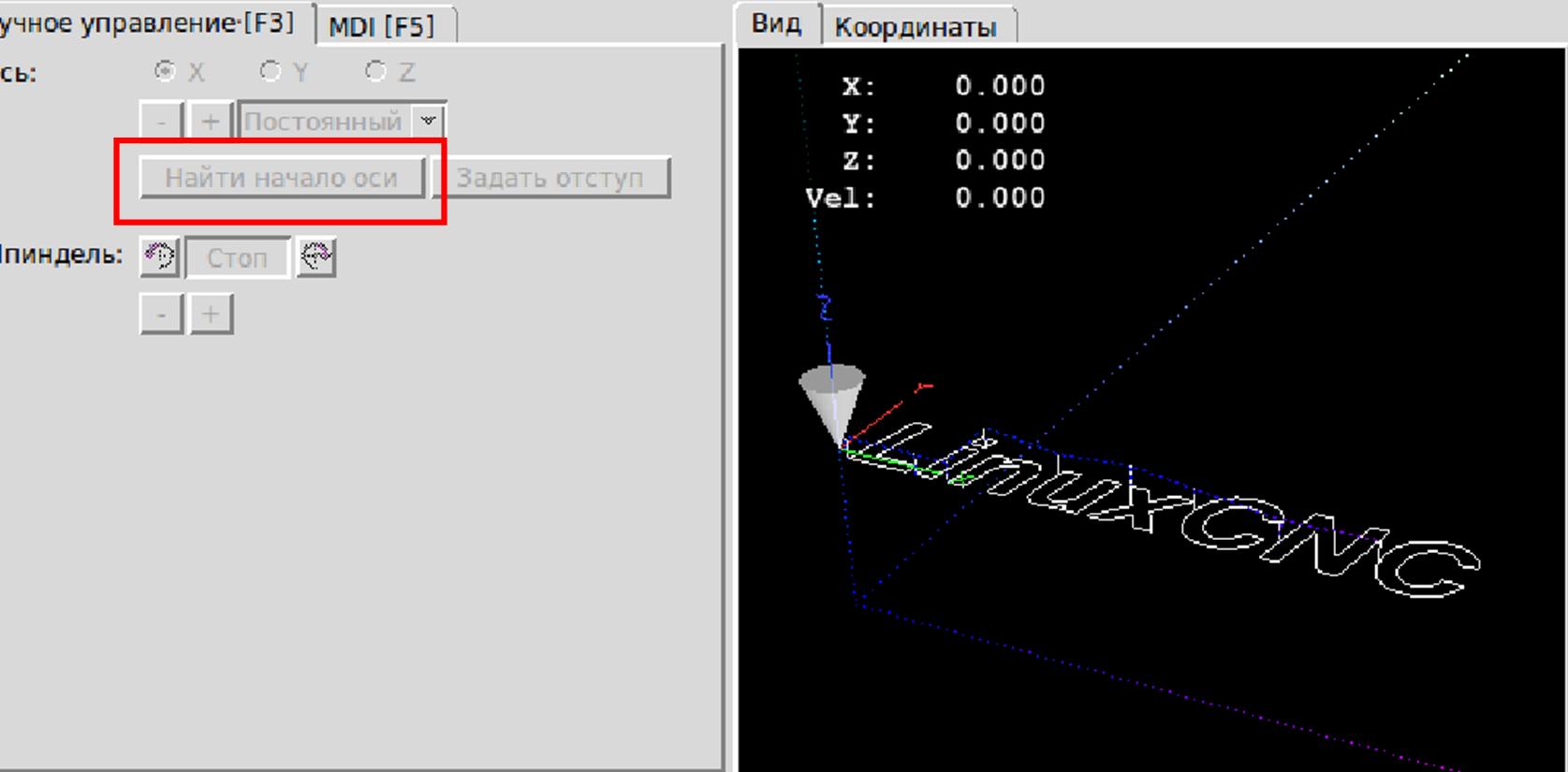Click the tool cone in 3D preview
Screen dimensions: 1568x772
(x=831, y=403)
